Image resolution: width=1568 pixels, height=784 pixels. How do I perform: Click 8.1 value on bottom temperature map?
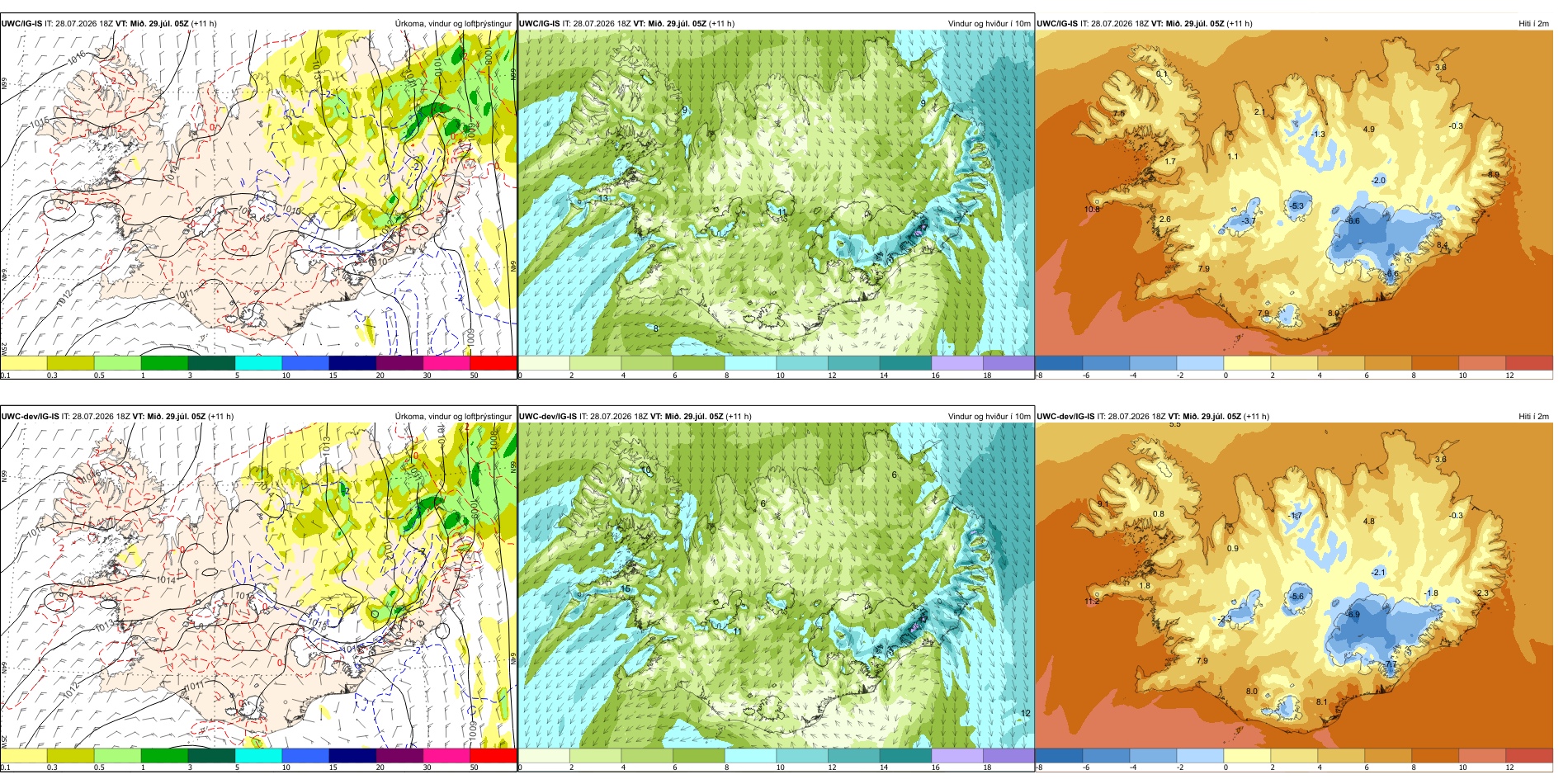(1321, 702)
